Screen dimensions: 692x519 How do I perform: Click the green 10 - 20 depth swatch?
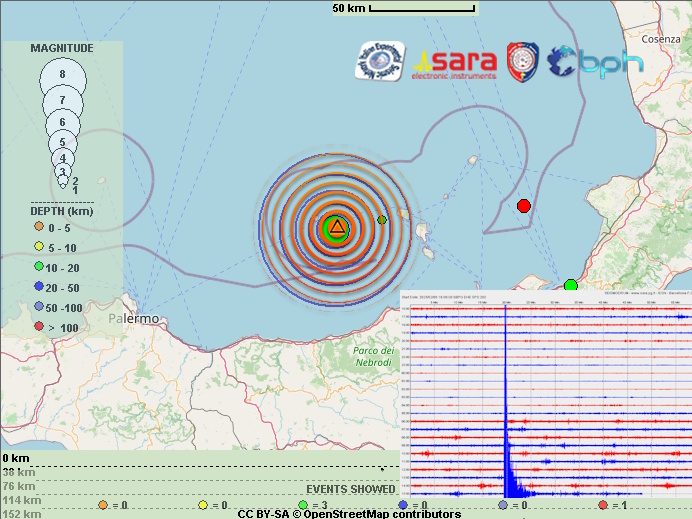pos(39,267)
